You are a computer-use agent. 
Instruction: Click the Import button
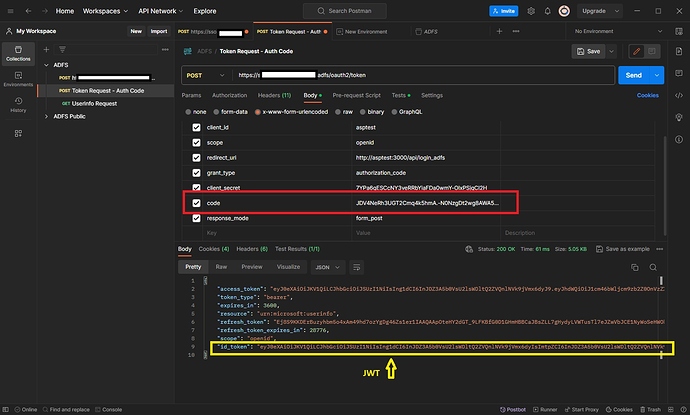[x=159, y=31]
